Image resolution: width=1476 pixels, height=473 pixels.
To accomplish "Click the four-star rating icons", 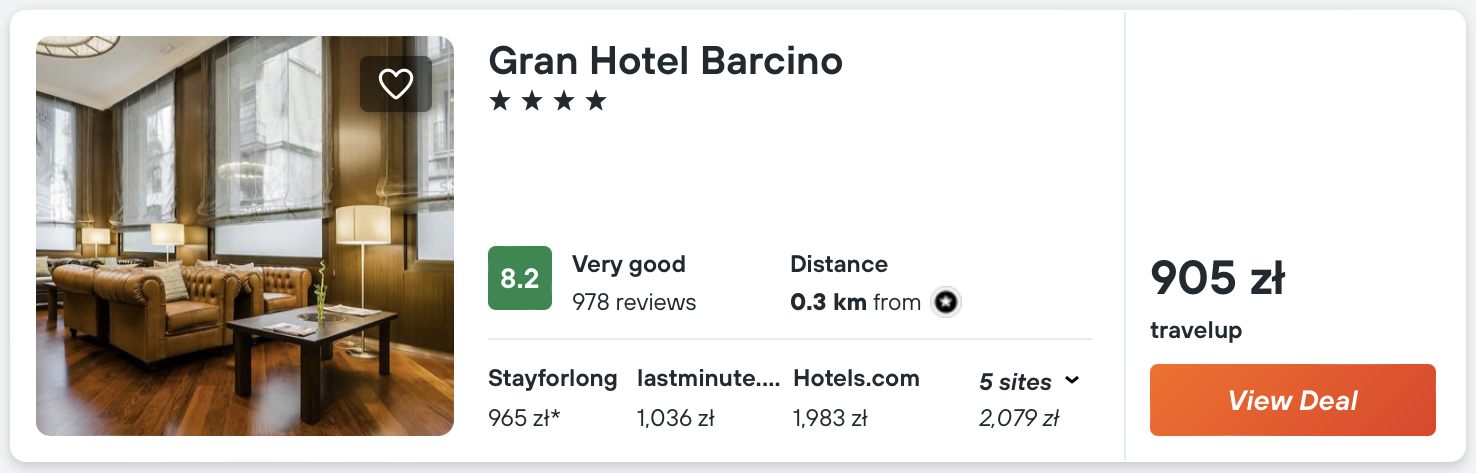I will [x=548, y=101].
